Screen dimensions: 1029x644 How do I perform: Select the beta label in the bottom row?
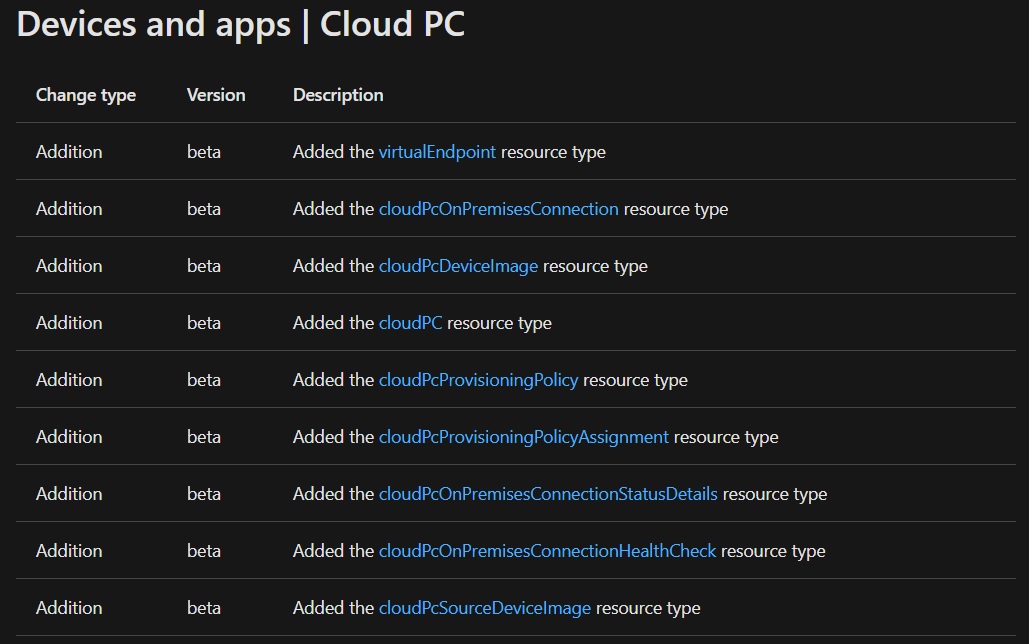pyautogui.click(x=203, y=607)
